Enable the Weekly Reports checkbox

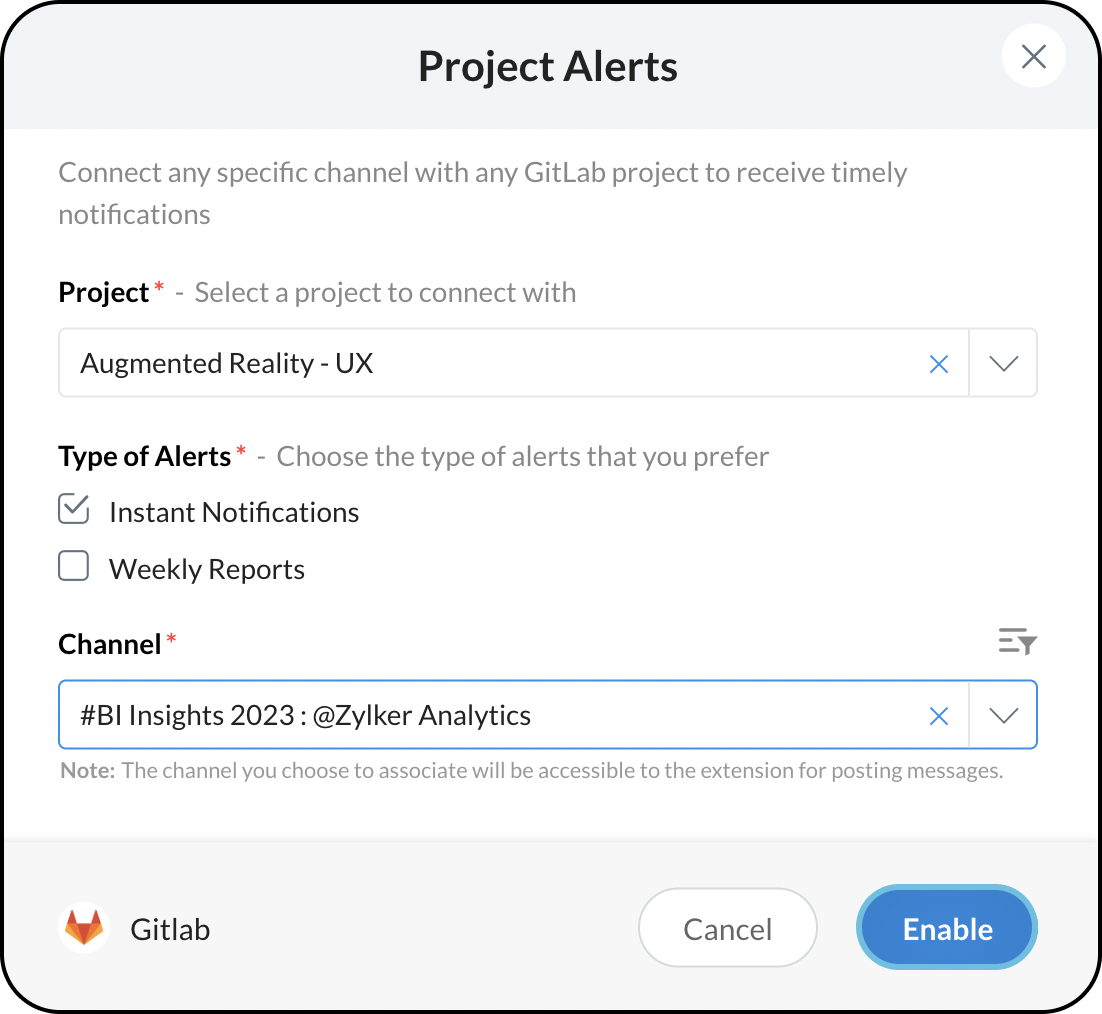[74, 567]
